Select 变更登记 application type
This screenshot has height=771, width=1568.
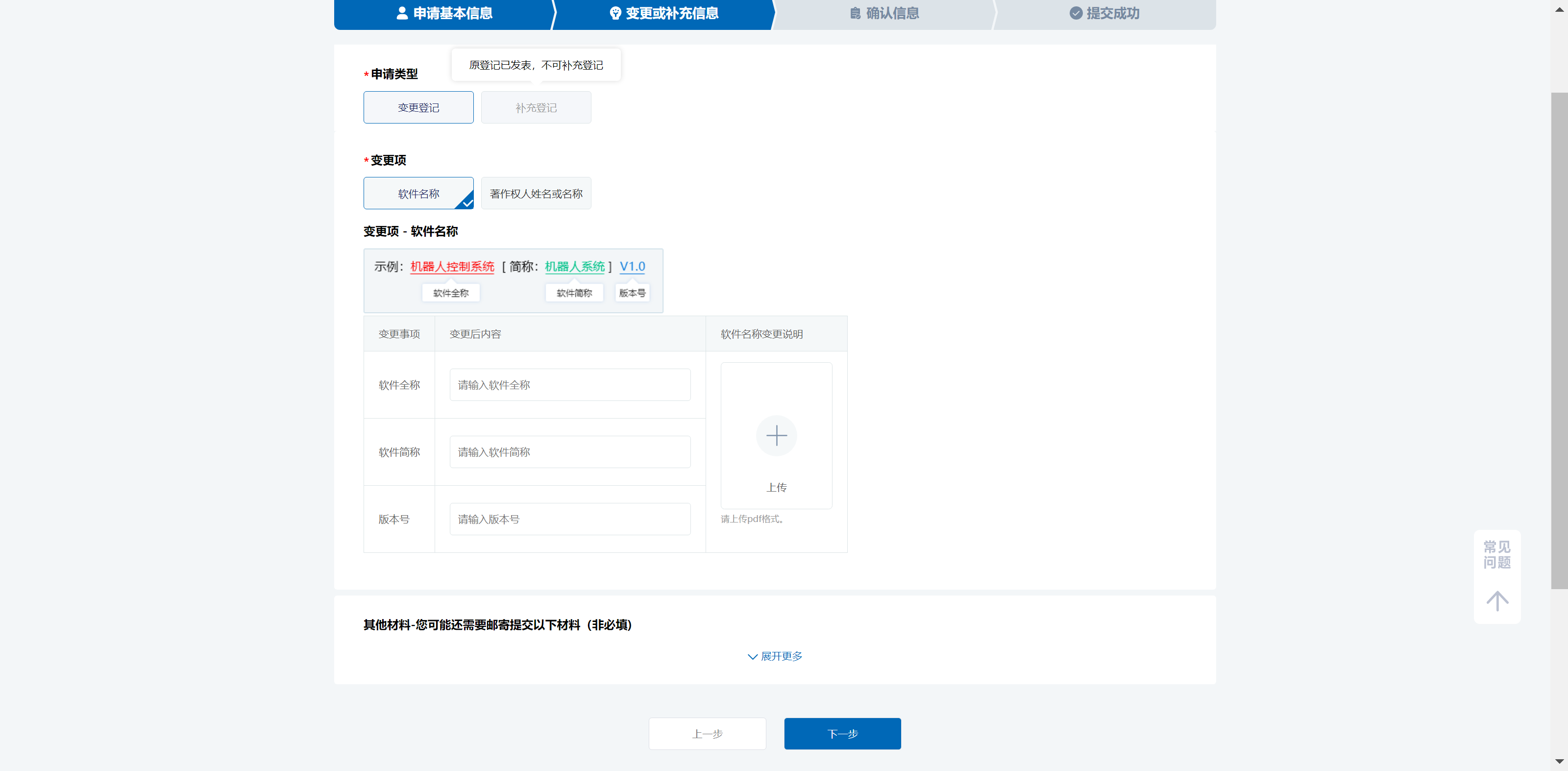click(418, 108)
